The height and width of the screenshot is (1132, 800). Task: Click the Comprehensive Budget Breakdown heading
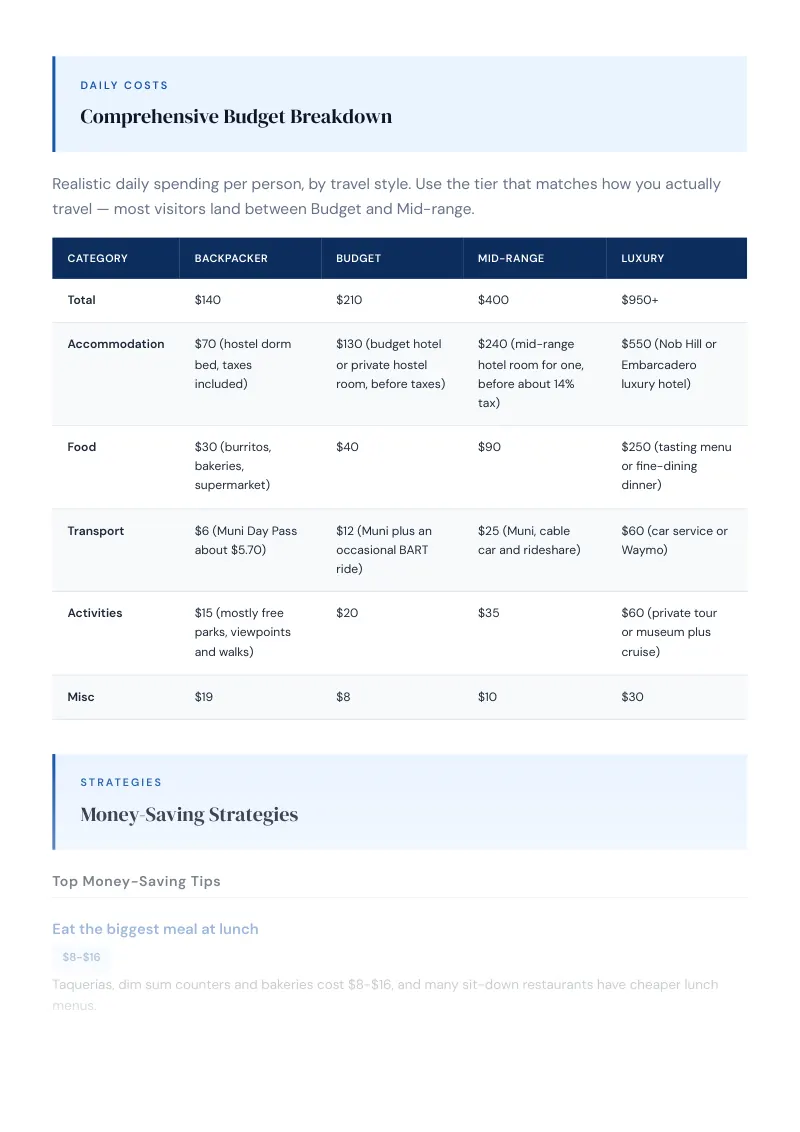coord(236,117)
